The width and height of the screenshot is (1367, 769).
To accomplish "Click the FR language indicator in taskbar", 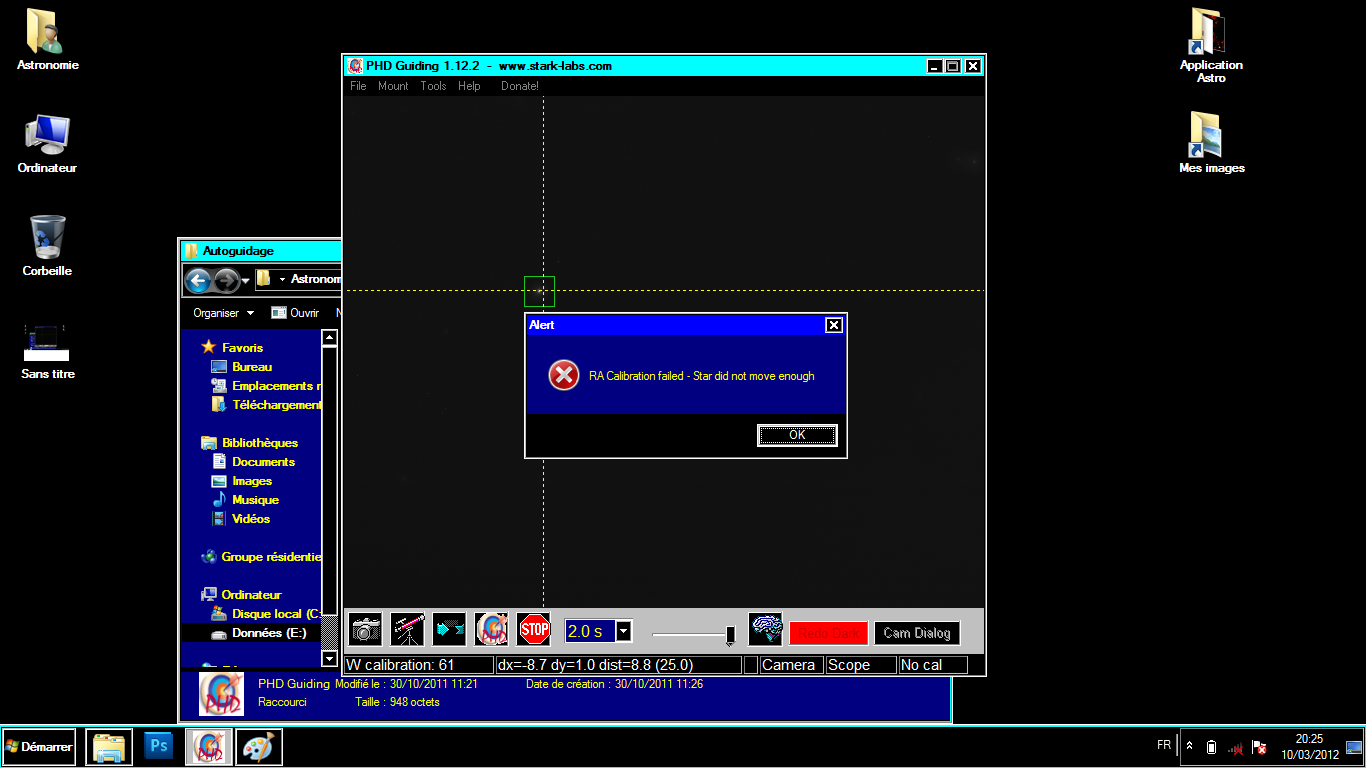I will [x=1164, y=745].
